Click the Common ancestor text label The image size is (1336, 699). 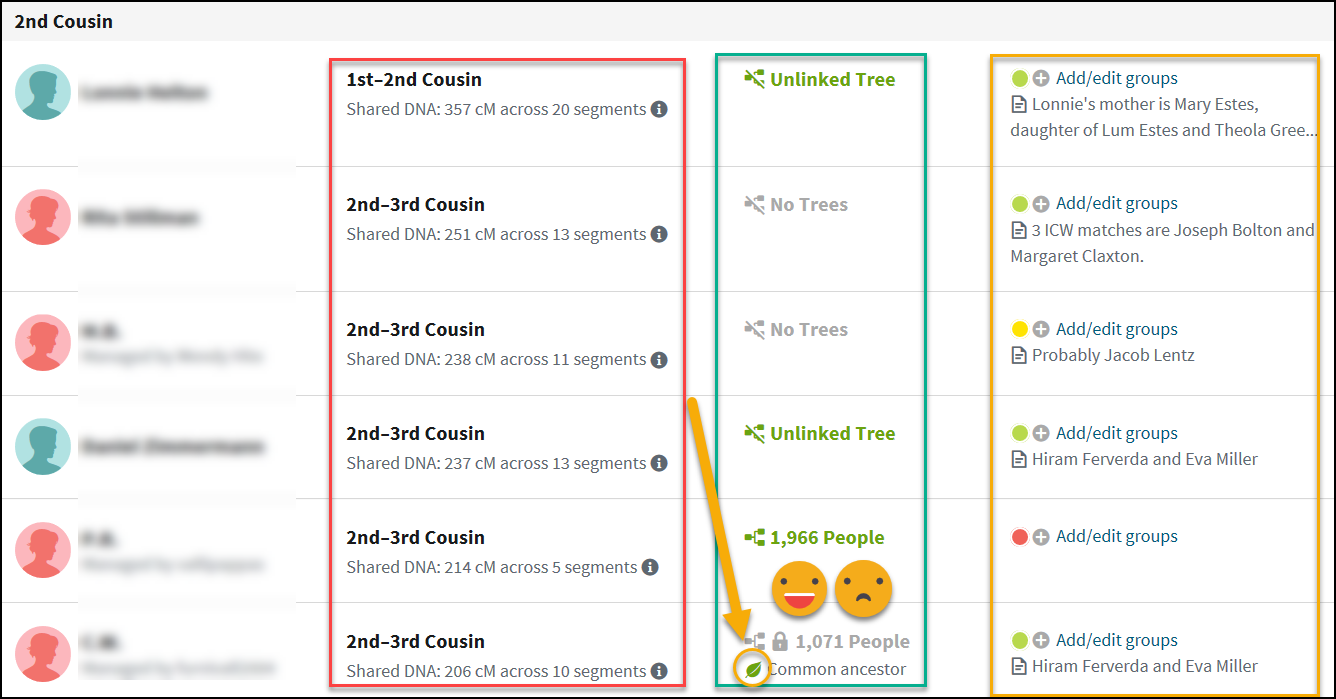pos(837,670)
